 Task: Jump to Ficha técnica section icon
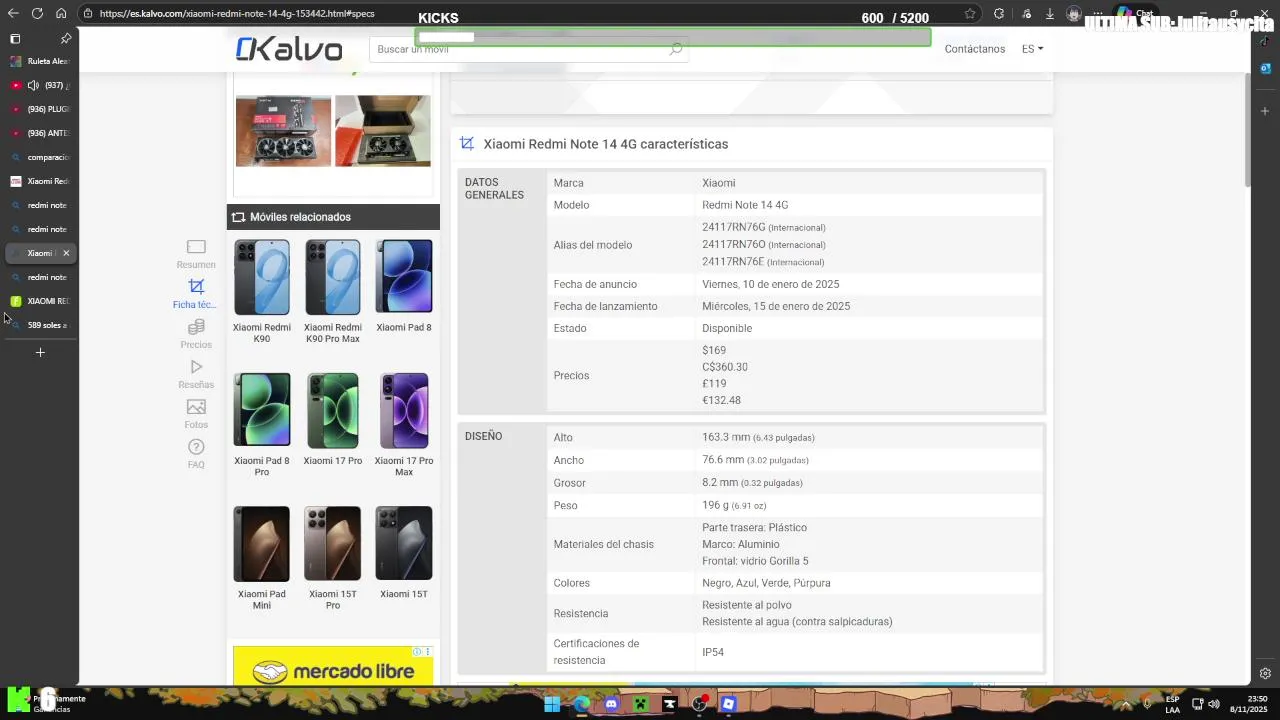click(196, 286)
